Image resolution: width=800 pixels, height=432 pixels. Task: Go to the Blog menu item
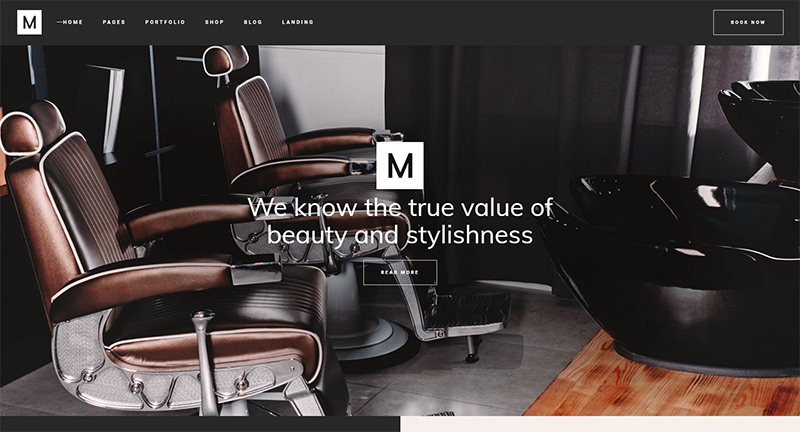253,22
